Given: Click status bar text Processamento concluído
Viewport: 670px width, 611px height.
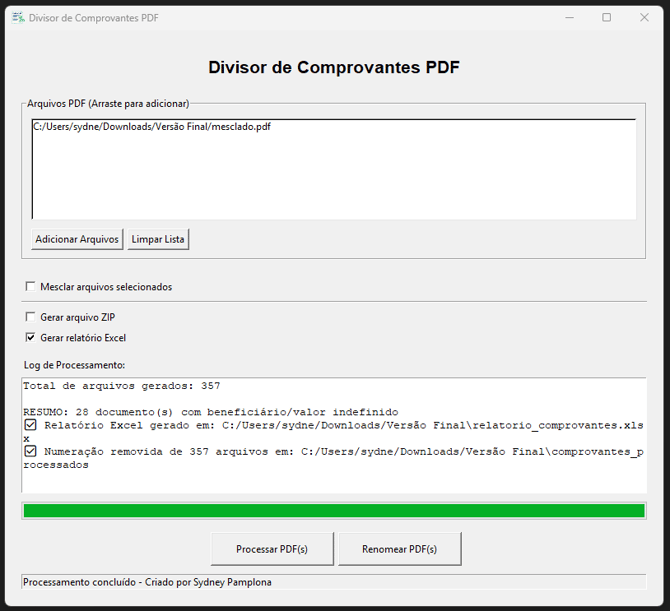Looking at the screenshot, I should pyautogui.click(x=147, y=582).
